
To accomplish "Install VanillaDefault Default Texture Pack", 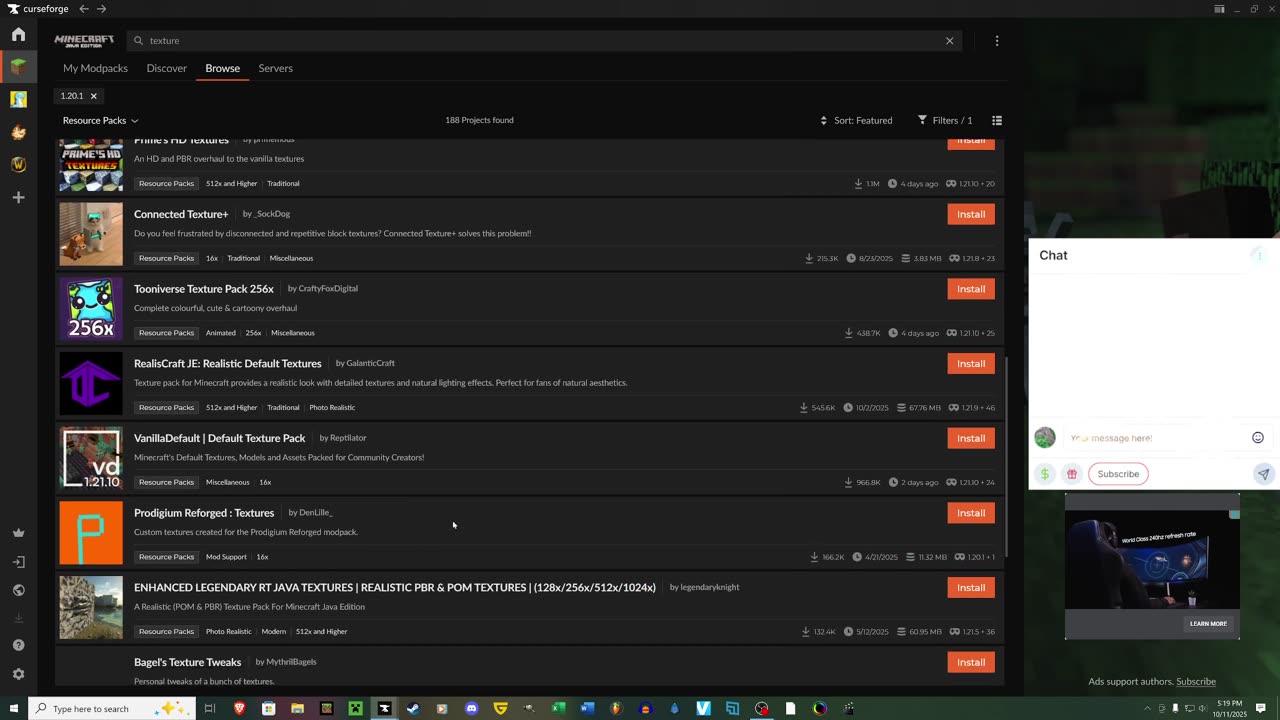I will click(x=971, y=438).
